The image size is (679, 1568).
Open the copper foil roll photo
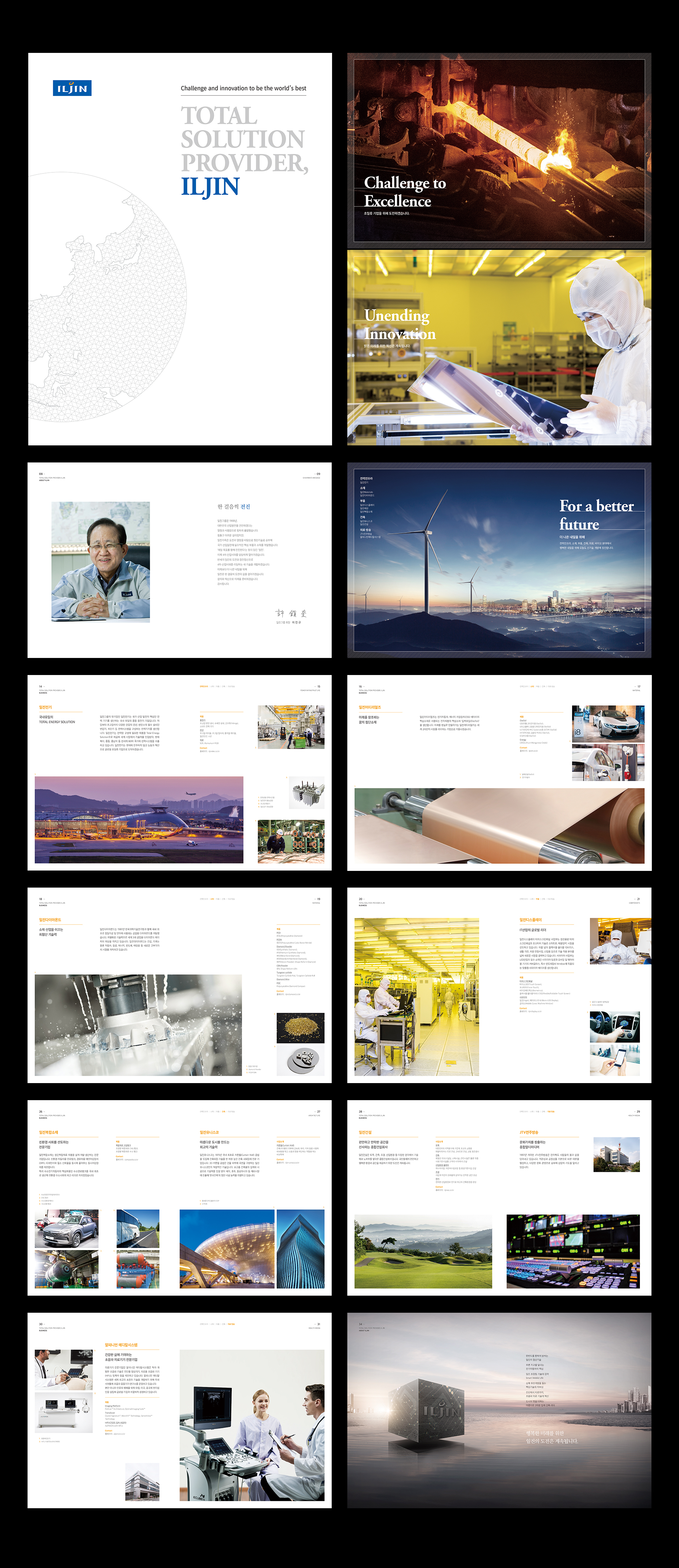click(499, 826)
